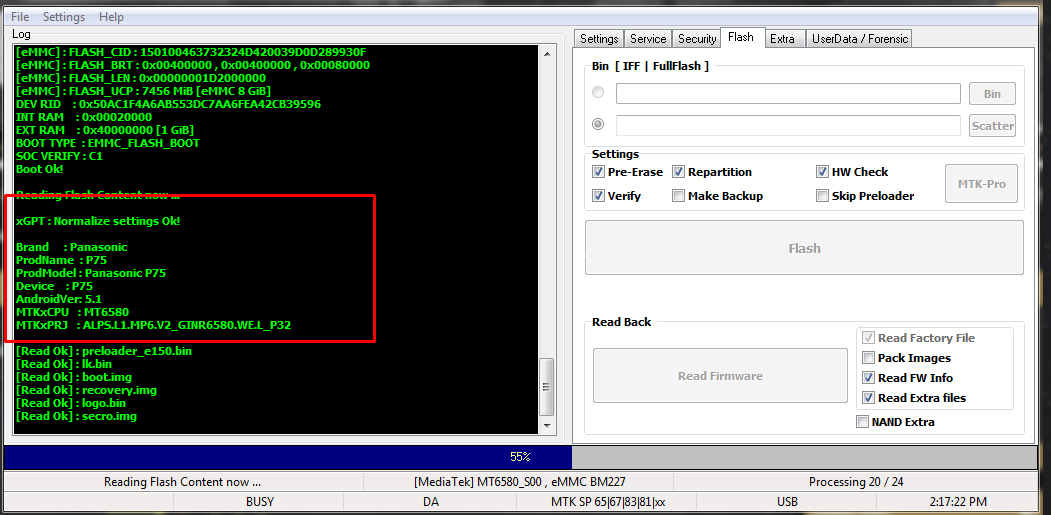Click the log scrollbar up arrow
The width and height of the screenshot is (1051, 515).
(x=547, y=54)
